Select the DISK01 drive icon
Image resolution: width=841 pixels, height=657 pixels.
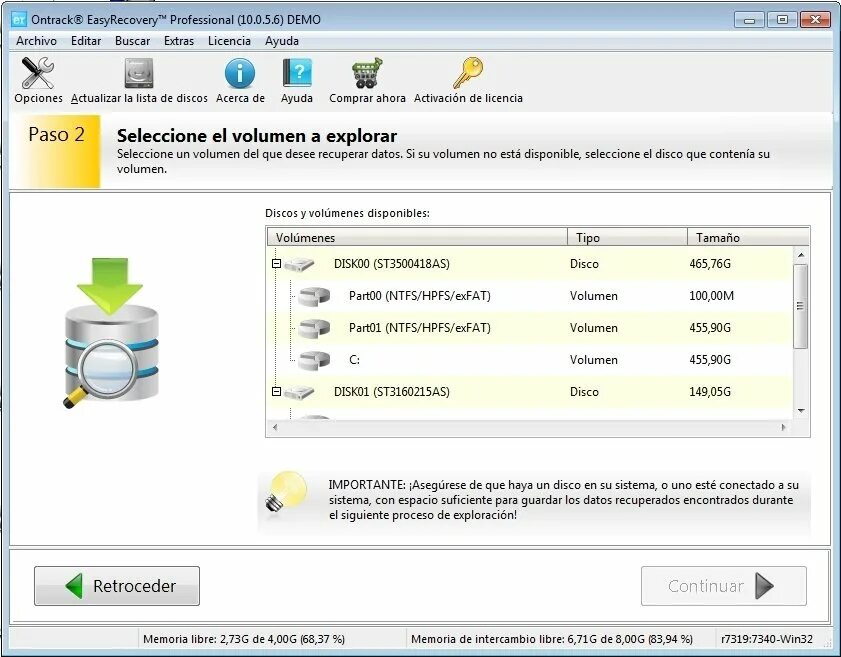[x=299, y=392]
